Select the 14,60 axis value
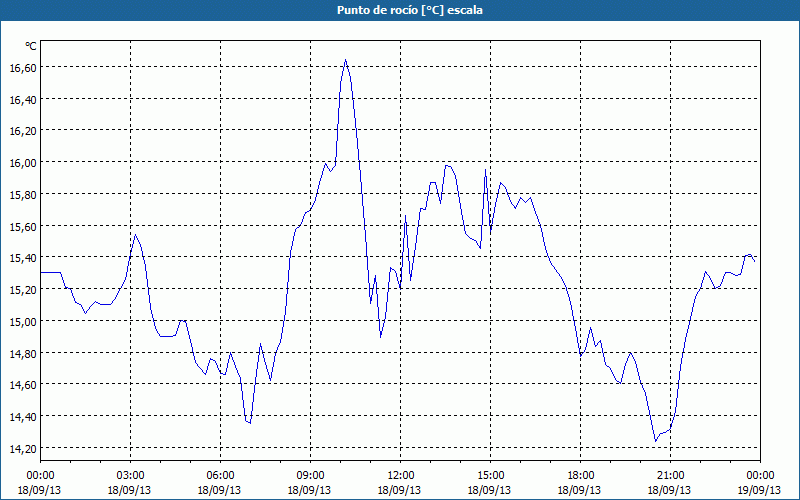Screen dimensions: 800x500 point(22,385)
